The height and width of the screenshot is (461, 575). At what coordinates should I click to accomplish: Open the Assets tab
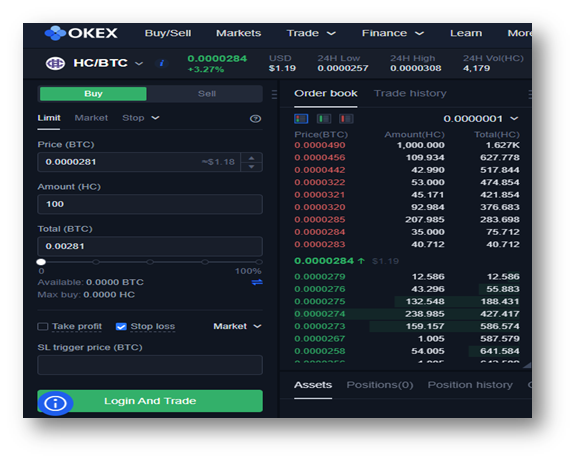click(313, 385)
